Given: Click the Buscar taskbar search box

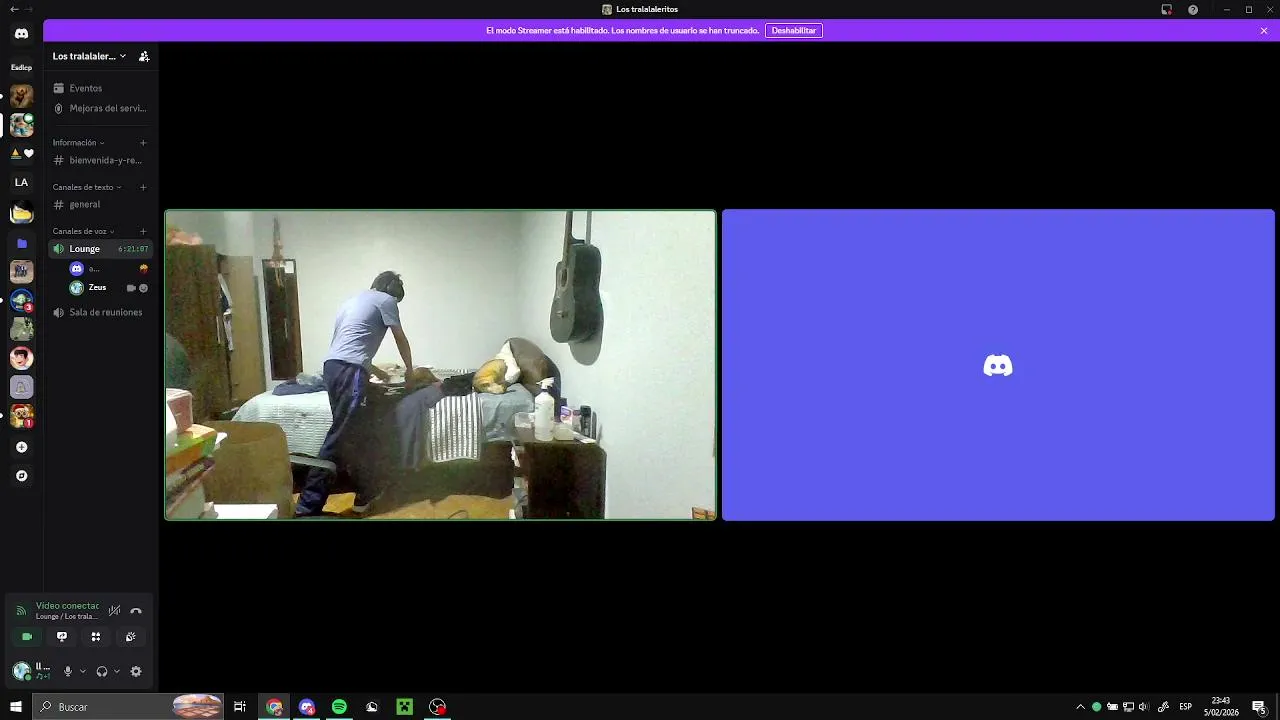Looking at the screenshot, I should click(x=128, y=707).
